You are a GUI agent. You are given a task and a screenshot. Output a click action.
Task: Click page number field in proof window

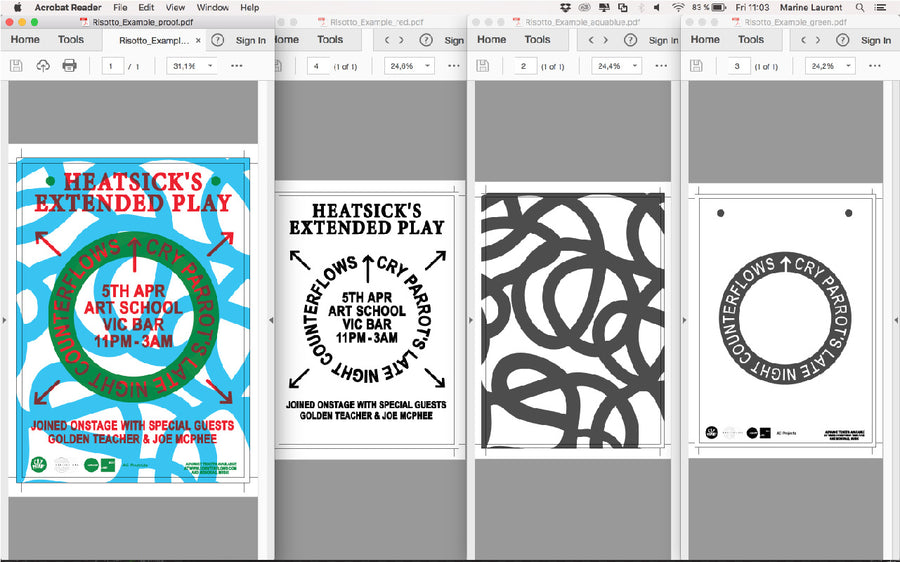tap(112, 66)
